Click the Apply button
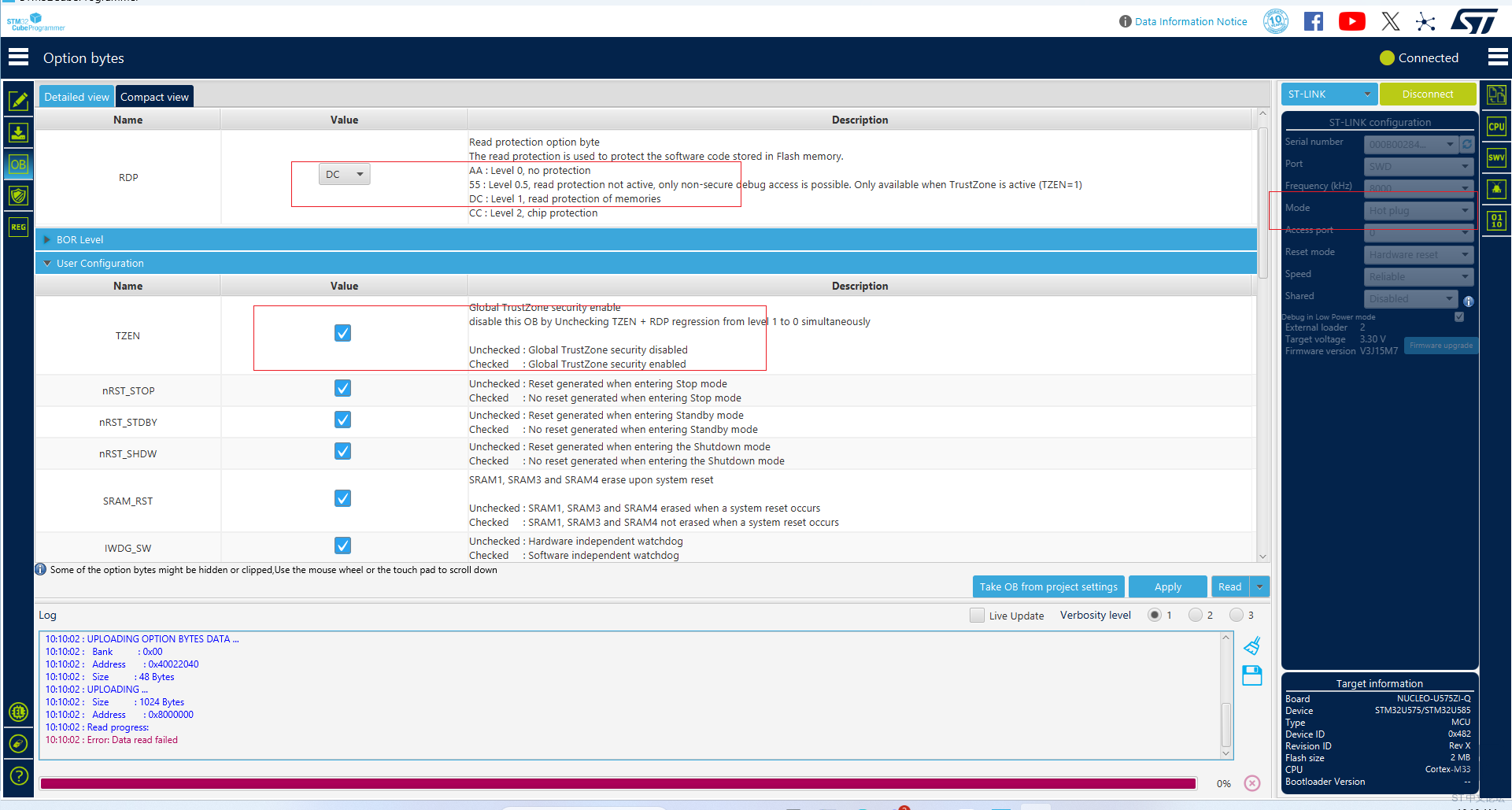Viewport: 1512px width, 810px height. tap(1167, 587)
